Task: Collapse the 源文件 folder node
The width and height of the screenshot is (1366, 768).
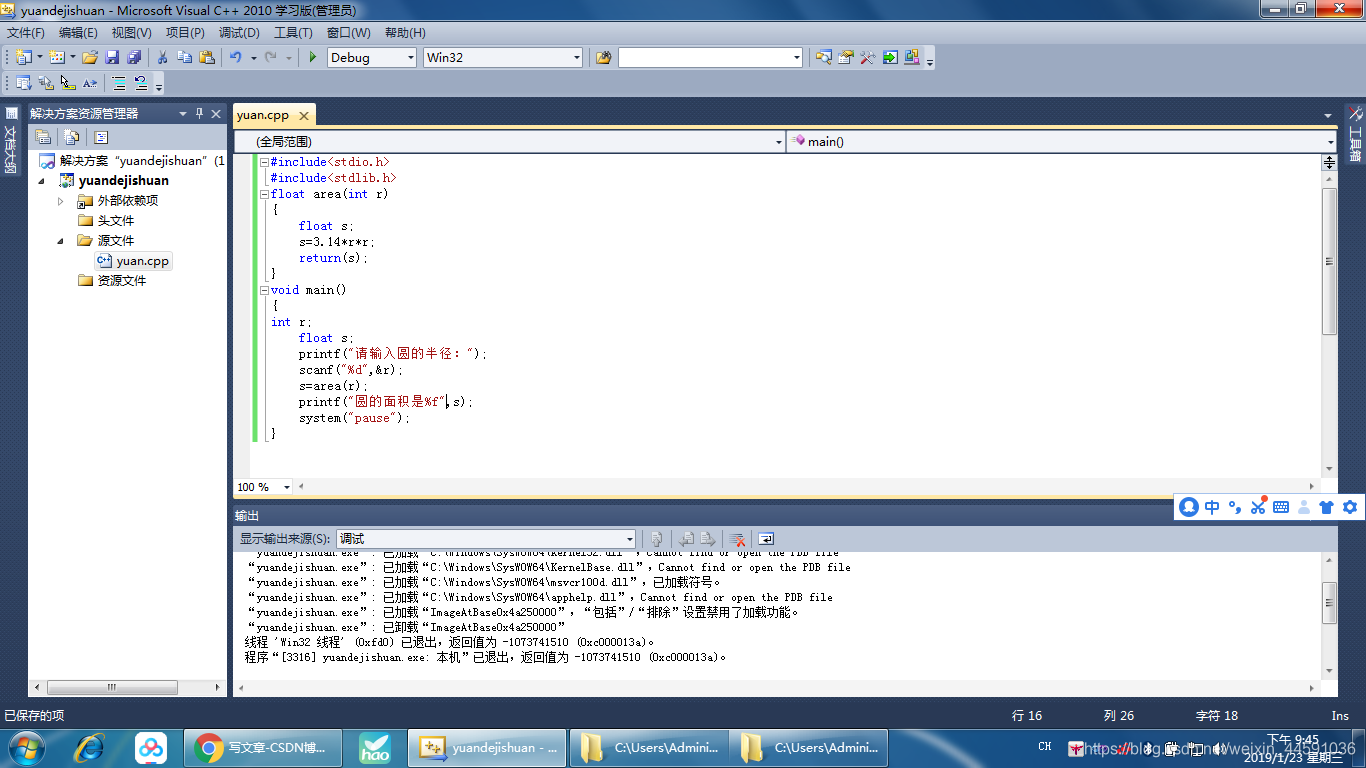Action: [60, 241]
